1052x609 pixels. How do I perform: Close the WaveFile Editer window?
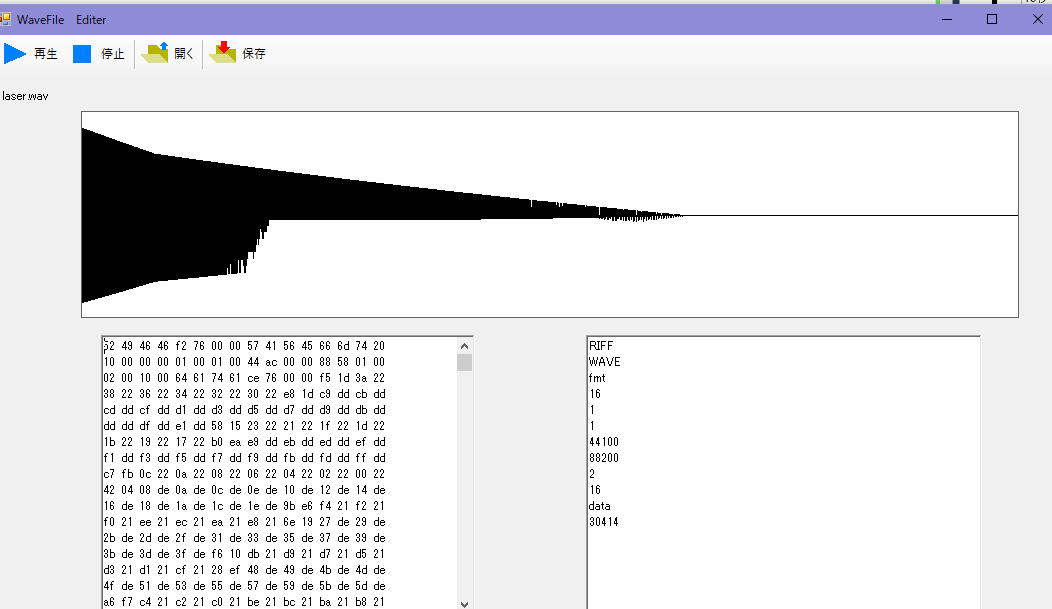[x=1037, y=19]
